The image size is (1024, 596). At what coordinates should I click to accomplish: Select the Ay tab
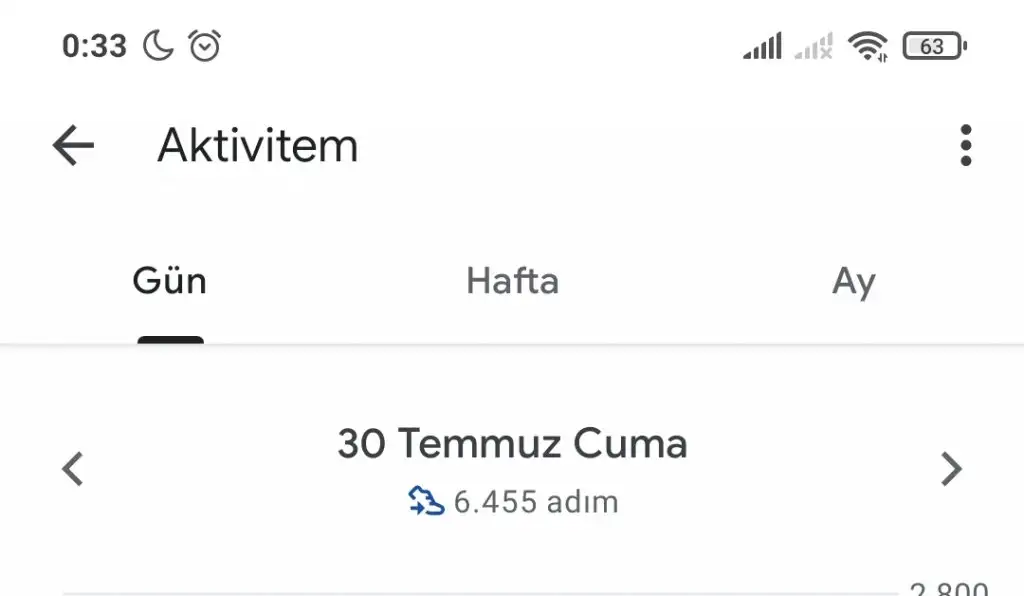854,282
